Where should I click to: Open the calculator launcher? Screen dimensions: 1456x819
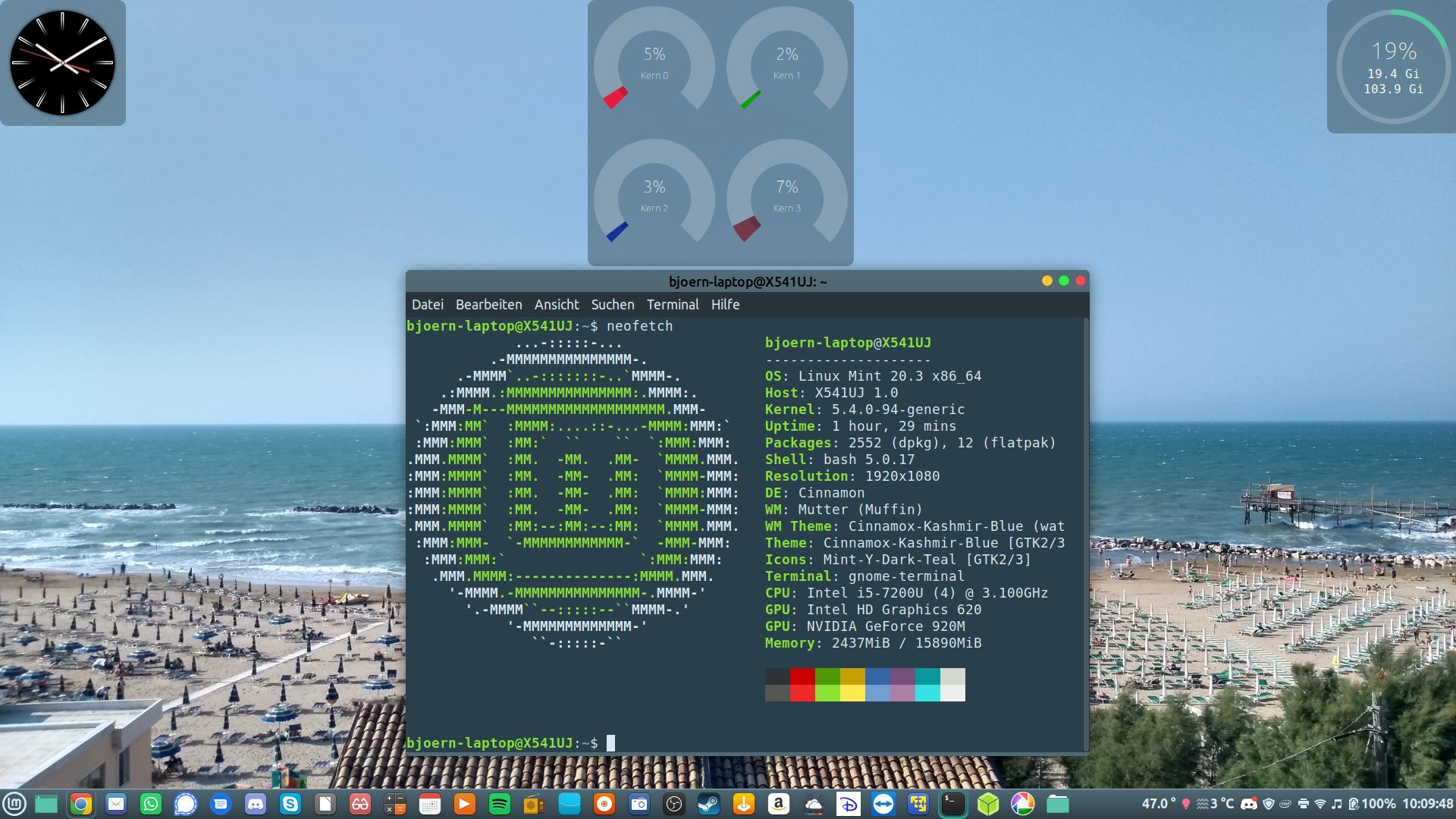(x=395, y=804)
